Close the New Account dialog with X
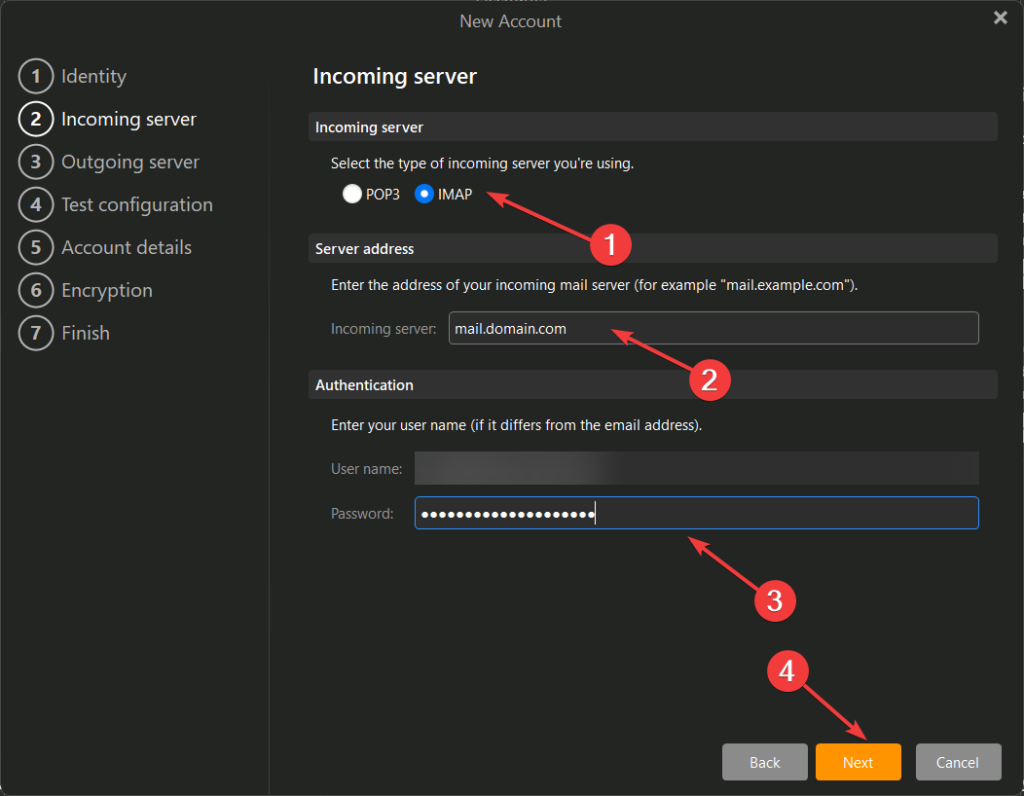 pos(999,18)
